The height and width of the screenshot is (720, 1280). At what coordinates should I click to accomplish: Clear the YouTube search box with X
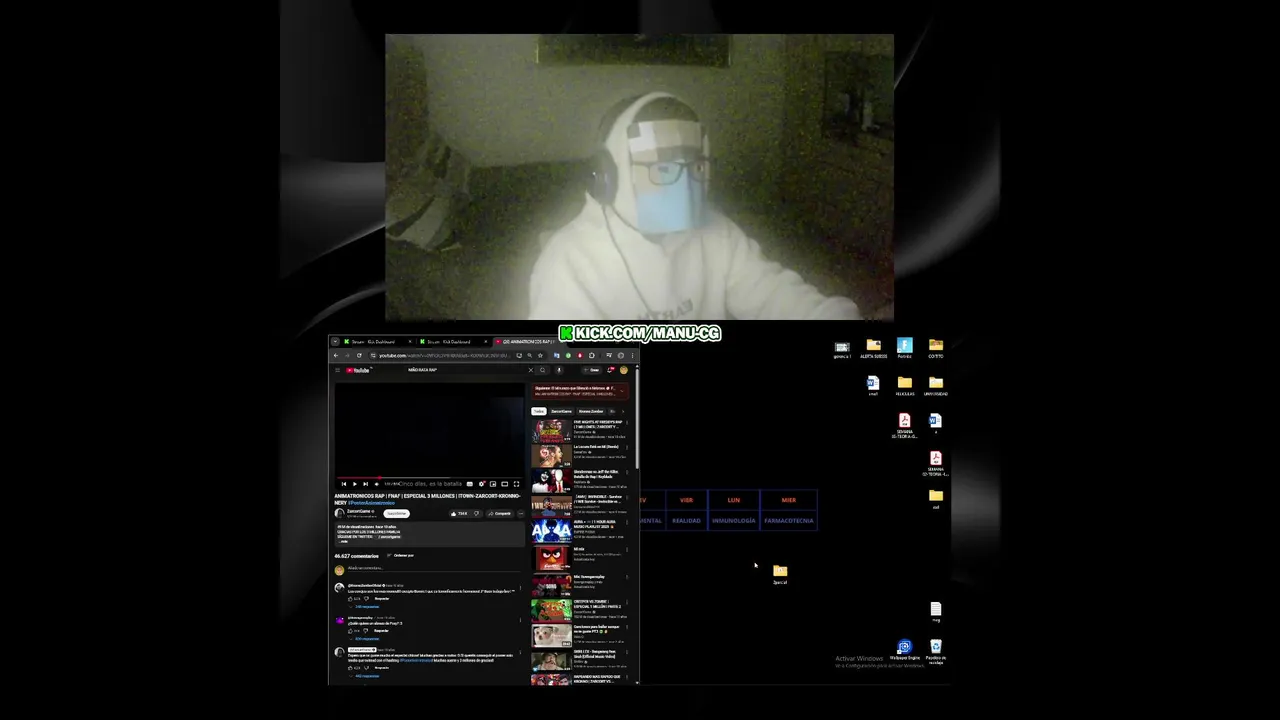coord(531,370)
